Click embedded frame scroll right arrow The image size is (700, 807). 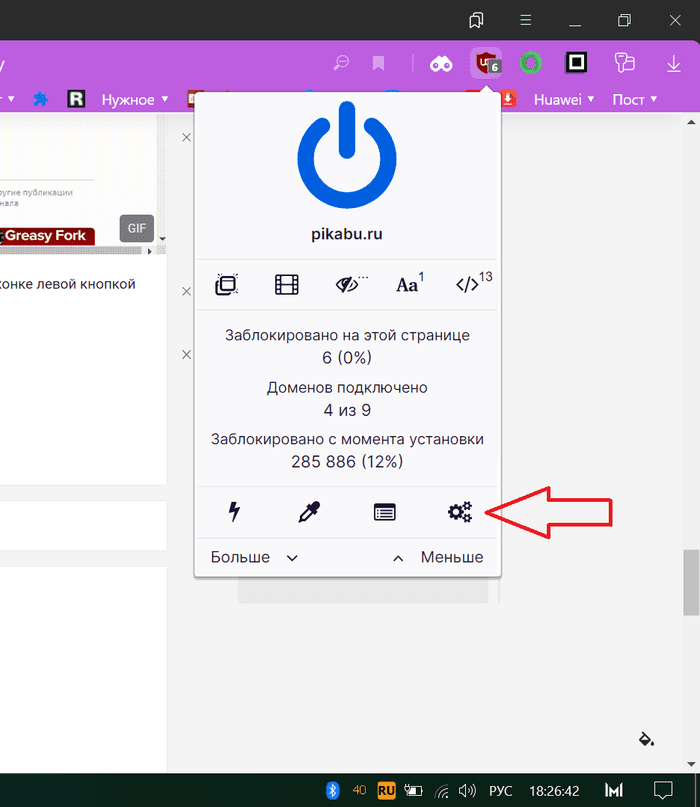(150, 251)
